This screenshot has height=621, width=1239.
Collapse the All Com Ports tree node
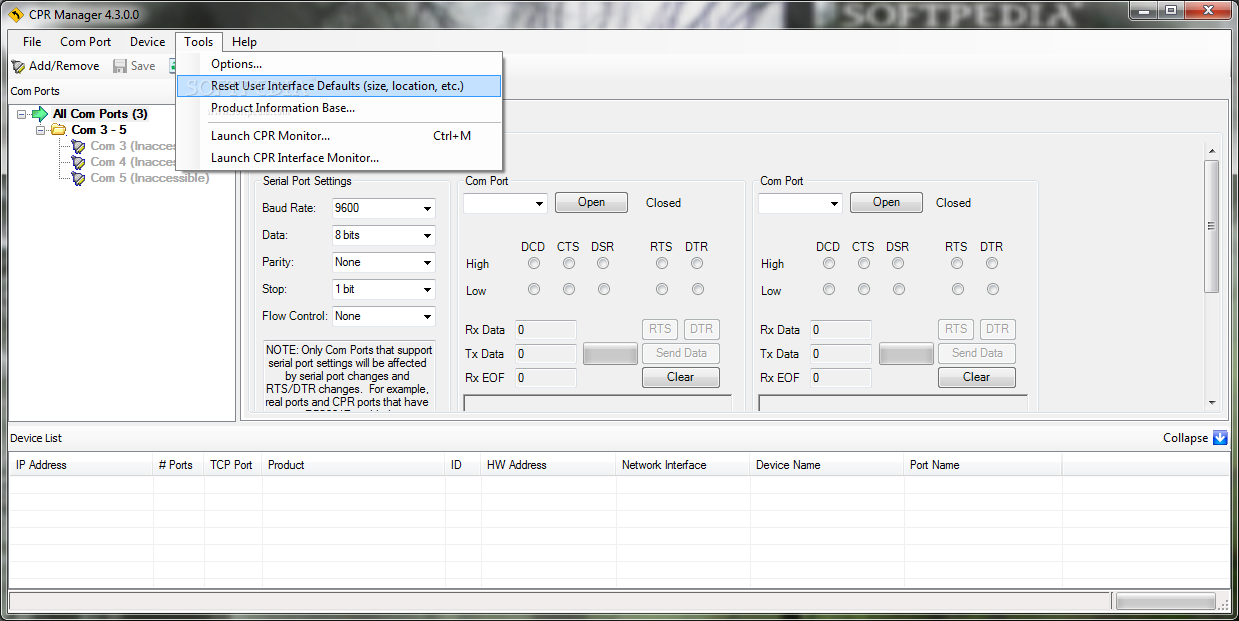[22, 114]
